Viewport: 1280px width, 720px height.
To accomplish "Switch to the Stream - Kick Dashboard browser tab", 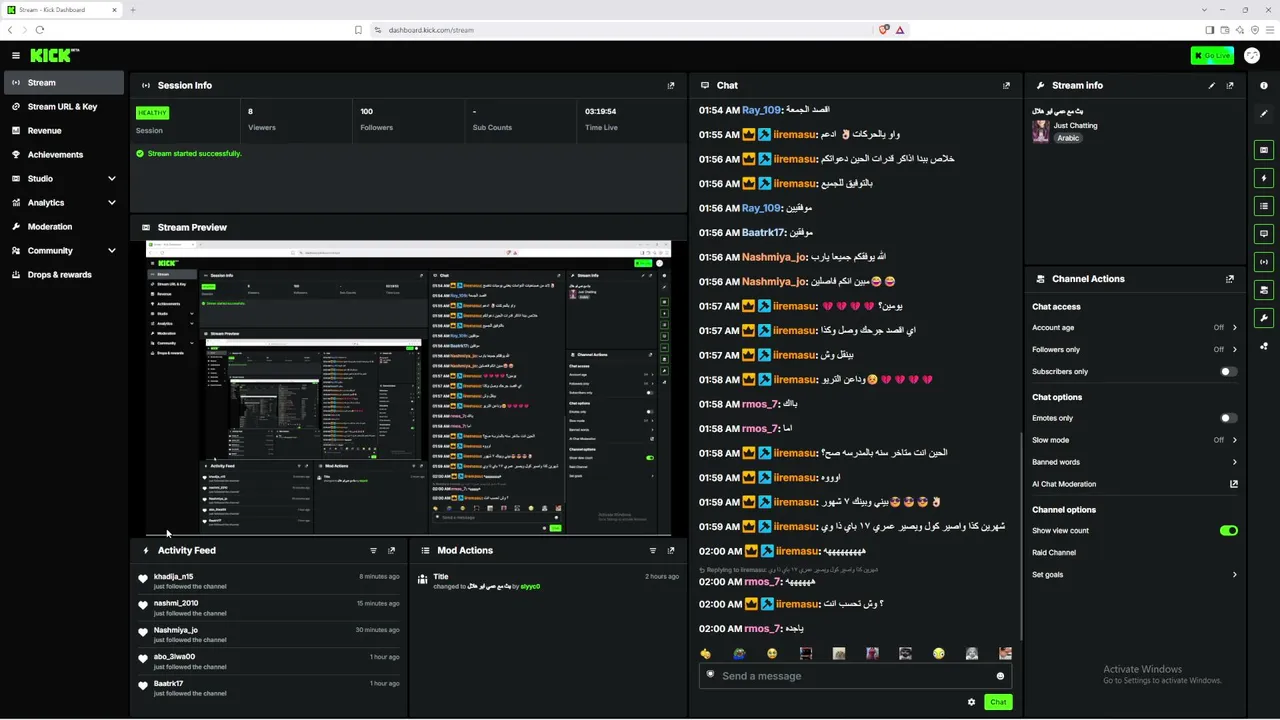I will (62, 10).
